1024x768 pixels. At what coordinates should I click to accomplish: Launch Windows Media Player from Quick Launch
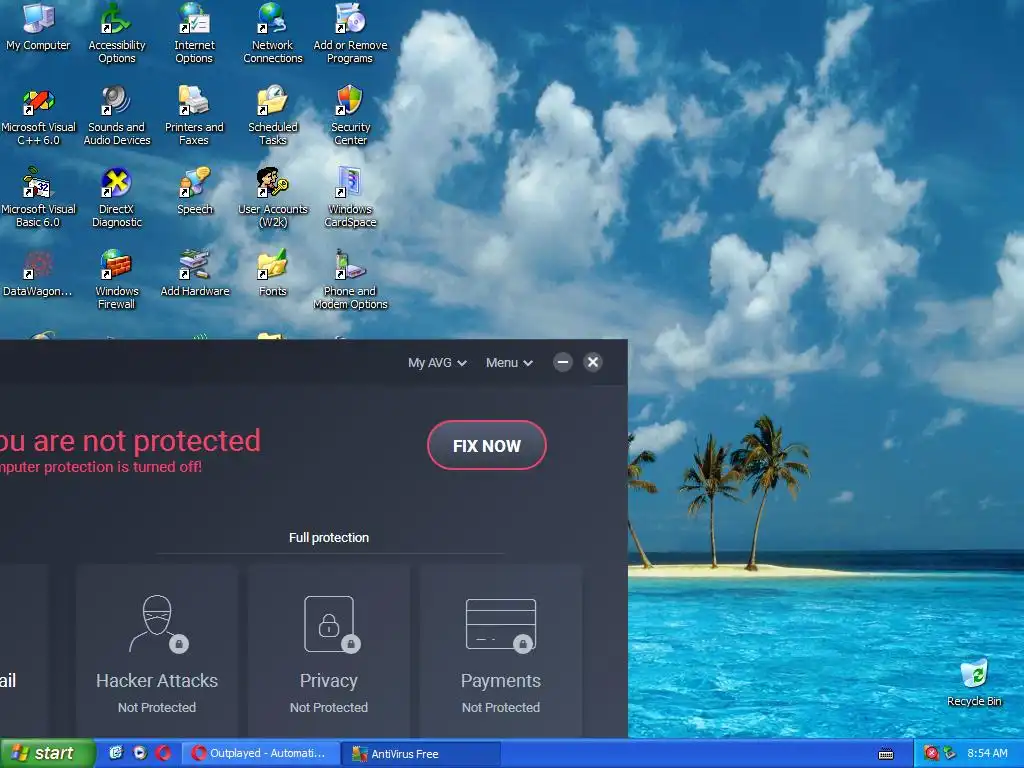[x=140, y=753]
